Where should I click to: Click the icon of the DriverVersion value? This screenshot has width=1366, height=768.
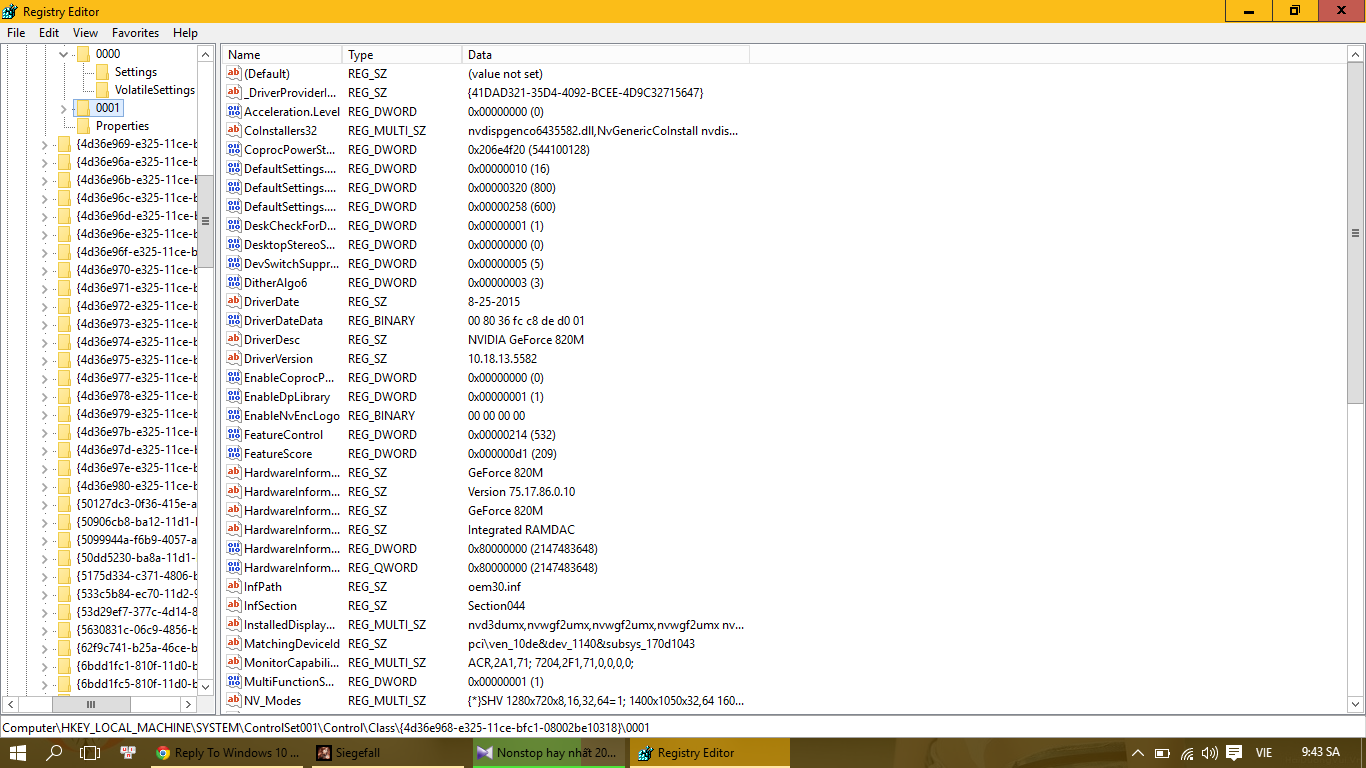point(234,359)
